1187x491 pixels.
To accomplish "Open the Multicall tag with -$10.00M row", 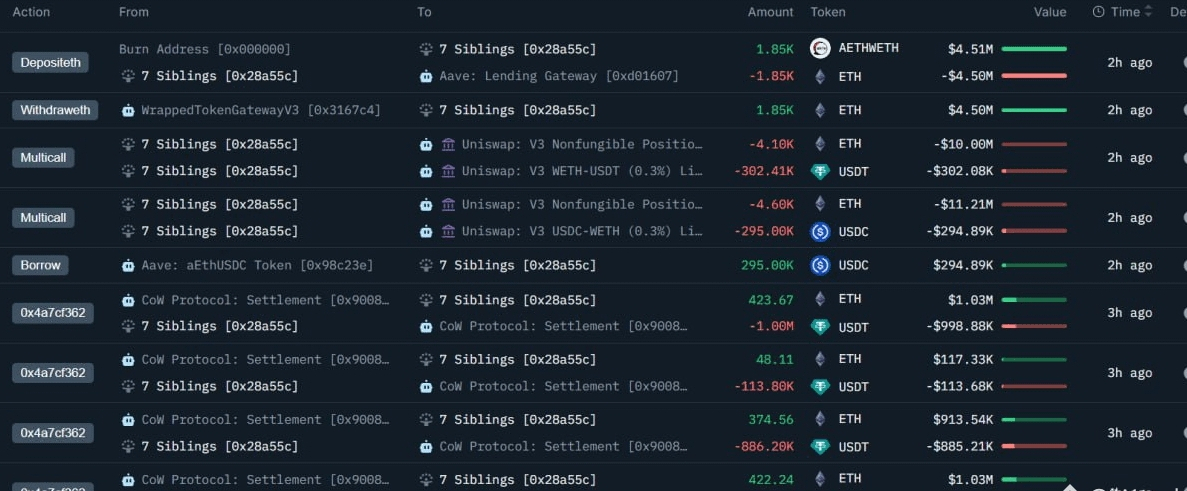I will pos(43,158).
